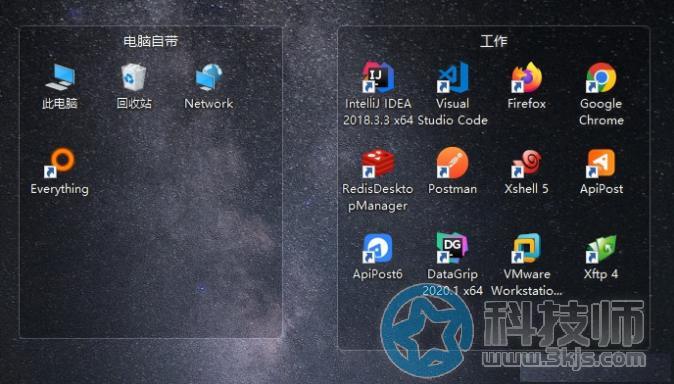
Task: Click the 工作 group title
Action: [x=494, y=41]
